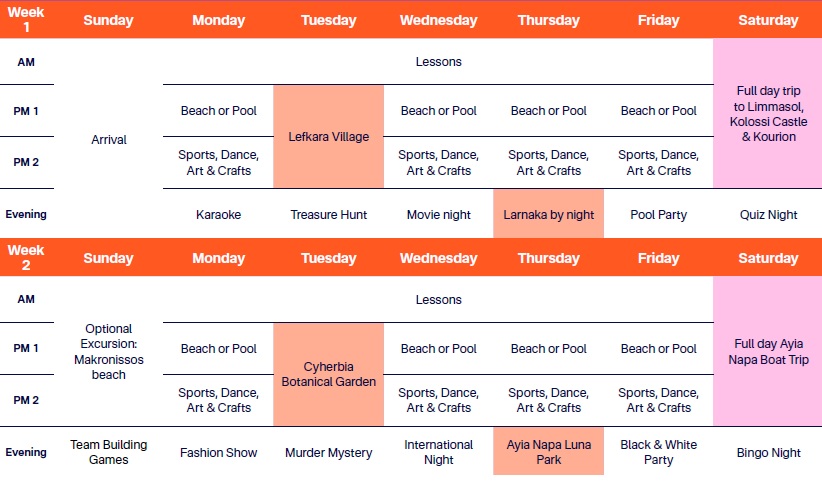Screen dimensions: 822x487
Task: Click the Ayia Napa Boat Trip cell
Action: pos(768,351)
